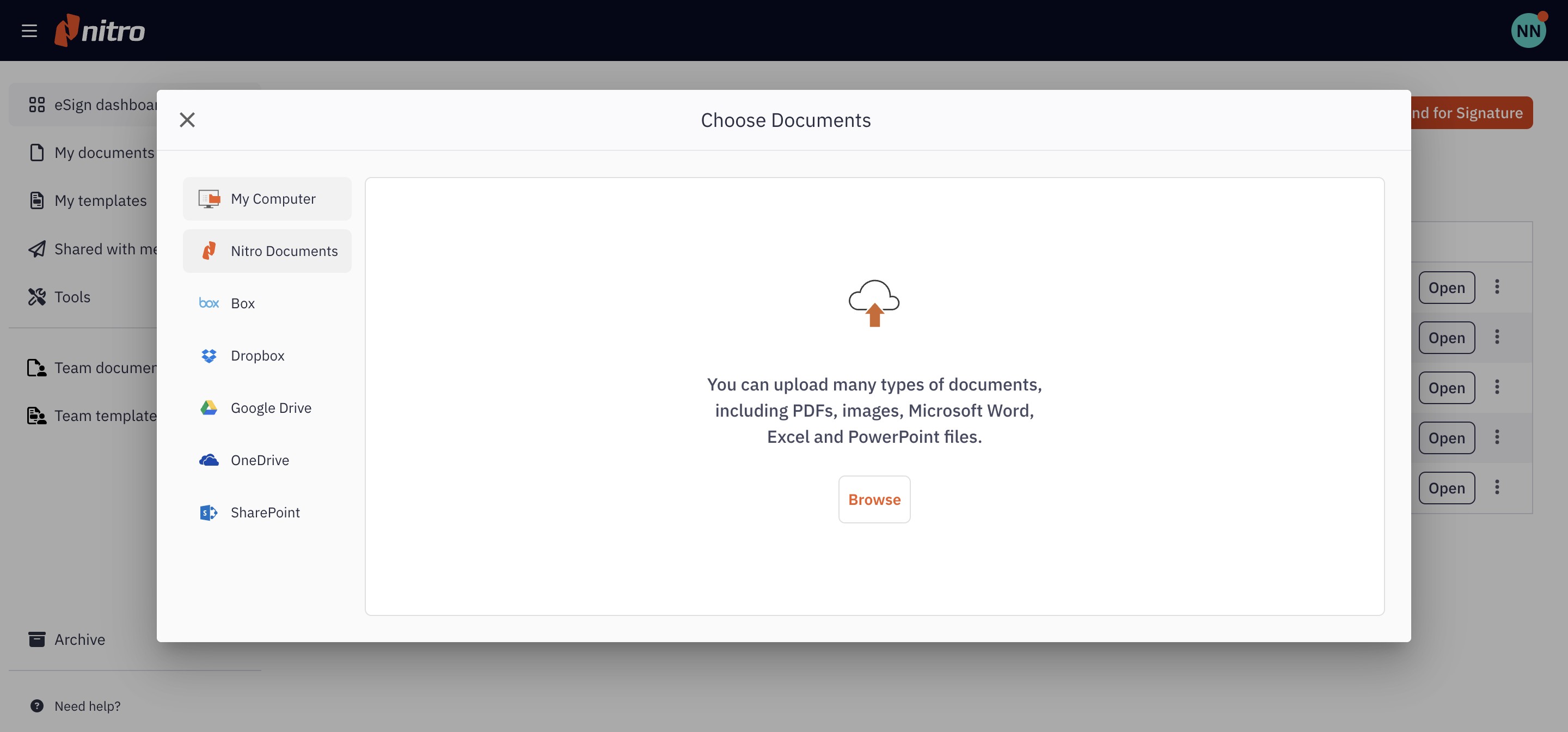
Task: Open first row's three-dot menu
Action: click(x=1497, y=287)
